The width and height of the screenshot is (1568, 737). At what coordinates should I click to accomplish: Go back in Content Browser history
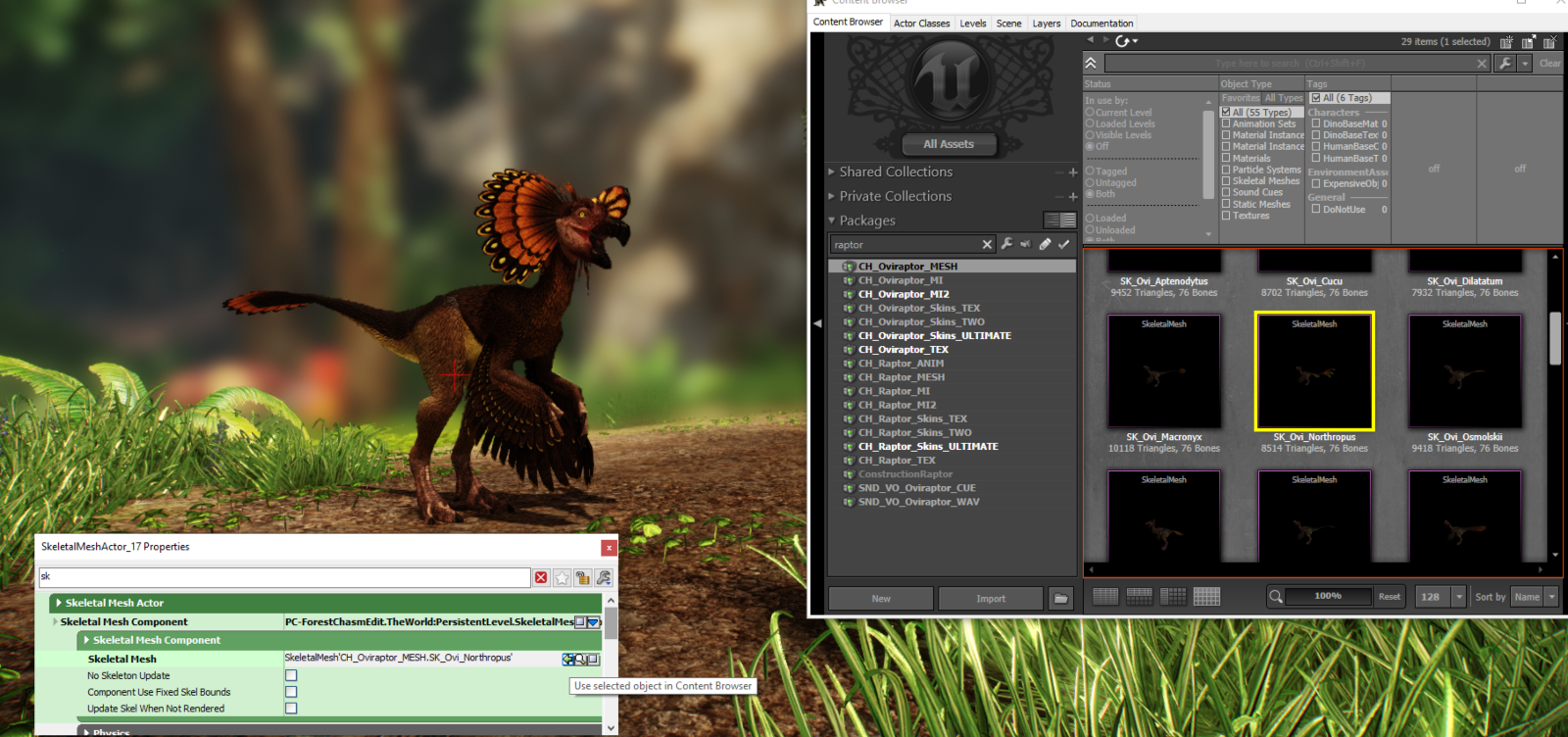tap(1091, 40)
